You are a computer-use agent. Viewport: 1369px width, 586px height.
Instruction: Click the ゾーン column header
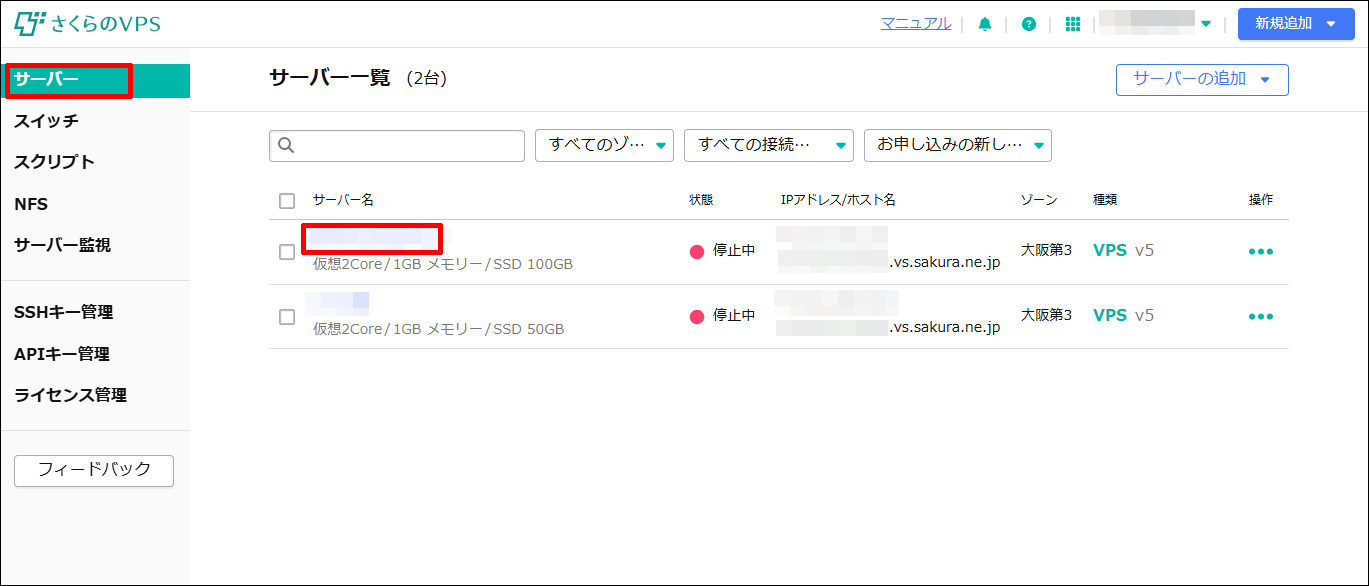[1039, 200]
